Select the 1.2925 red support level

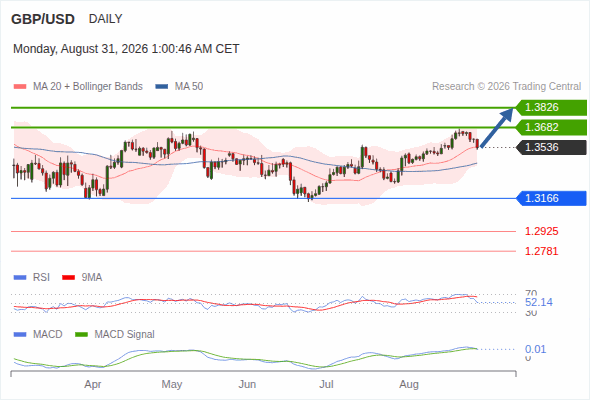(x=541, y=231)
